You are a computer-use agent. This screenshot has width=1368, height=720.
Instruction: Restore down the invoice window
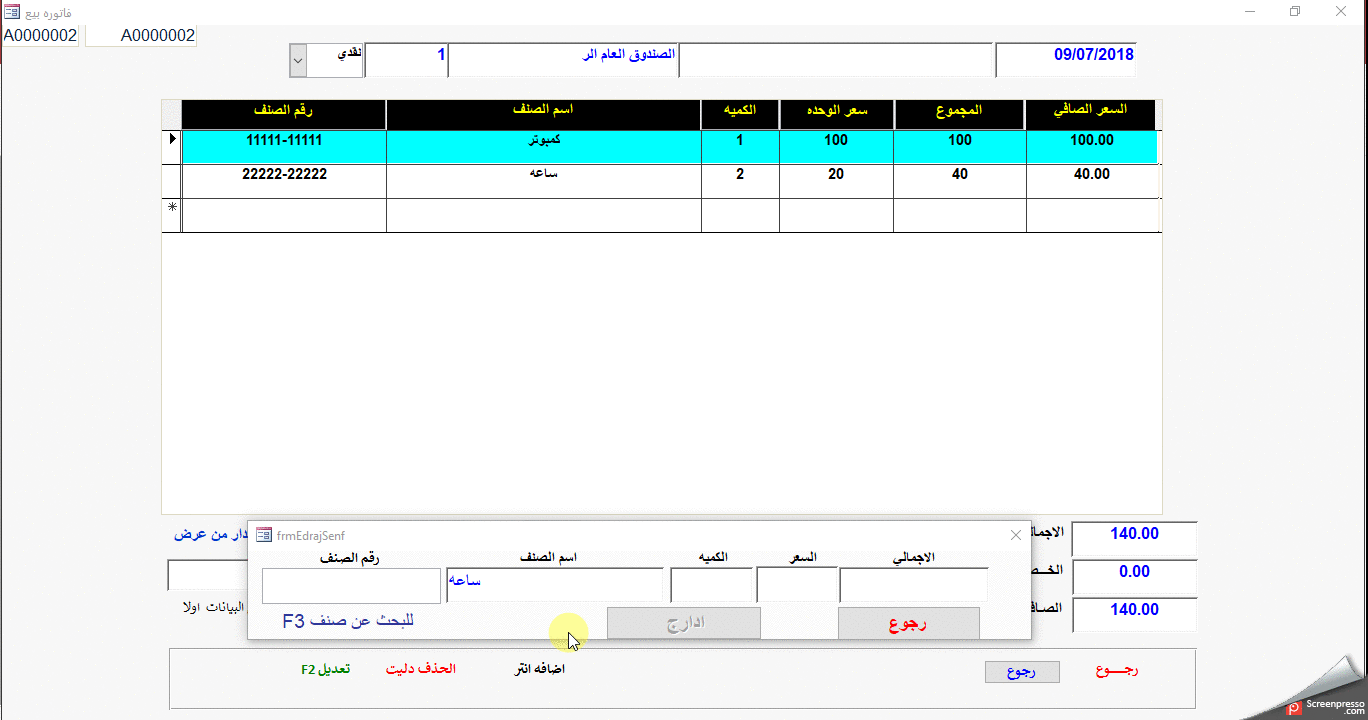1295,12
